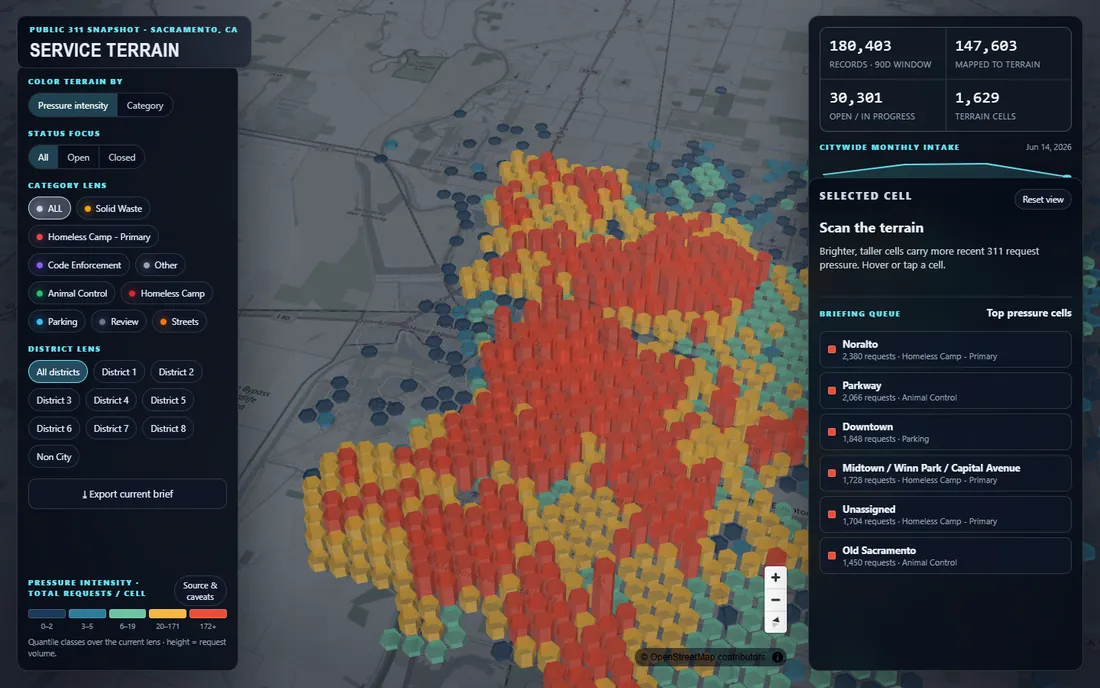Viewport: 1100px width, 688px height.
Task: Set status focus to Open
Action: pyautogui.click(x=78, y=157)
